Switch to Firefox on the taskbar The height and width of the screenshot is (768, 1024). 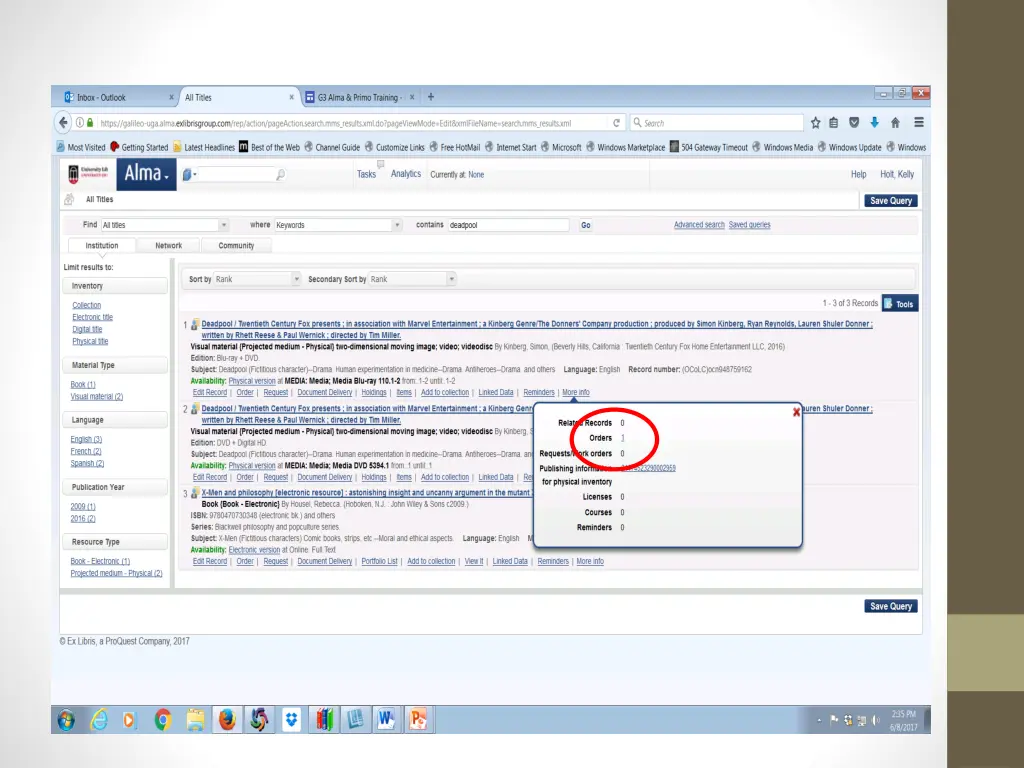click(x=227, y=720)
